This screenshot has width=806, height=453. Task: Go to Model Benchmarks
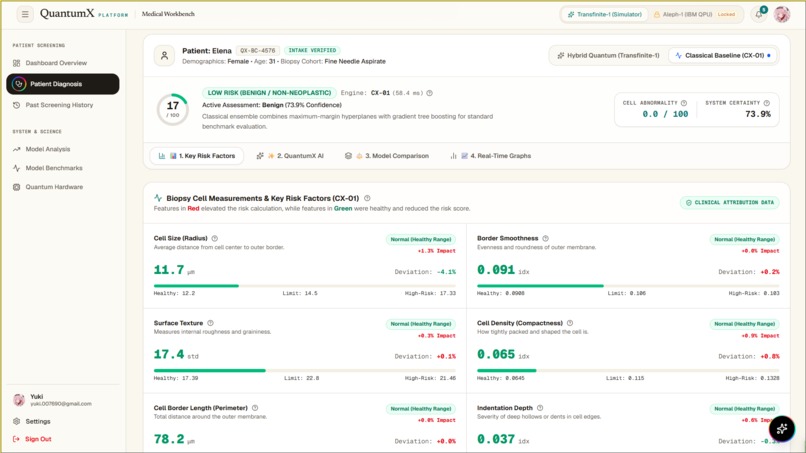(63, 168)
